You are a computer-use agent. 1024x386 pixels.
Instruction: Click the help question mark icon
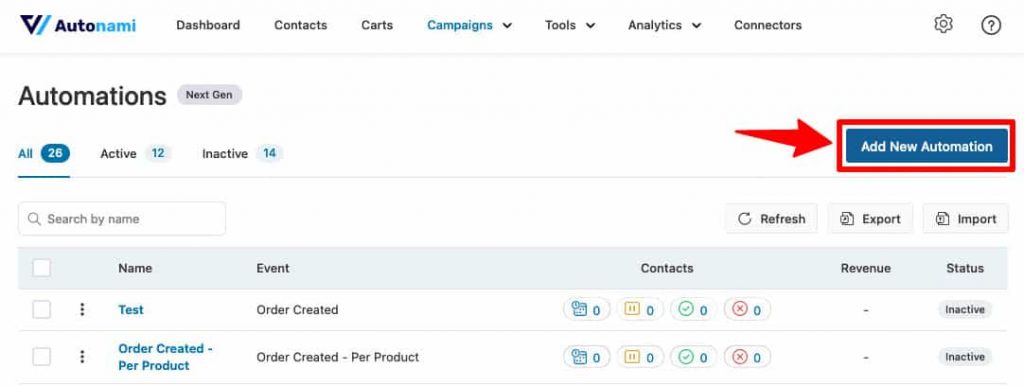point(991,25)
